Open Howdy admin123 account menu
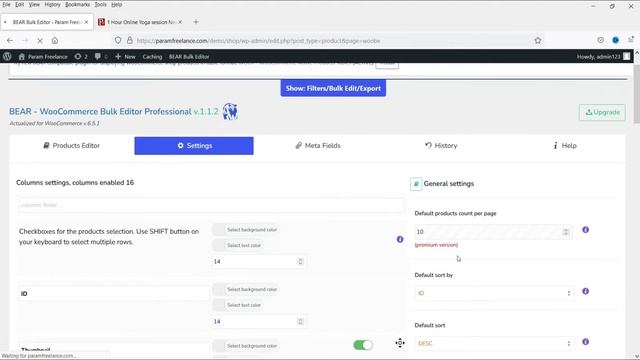640x360 pixels. [x=603, y=57]
